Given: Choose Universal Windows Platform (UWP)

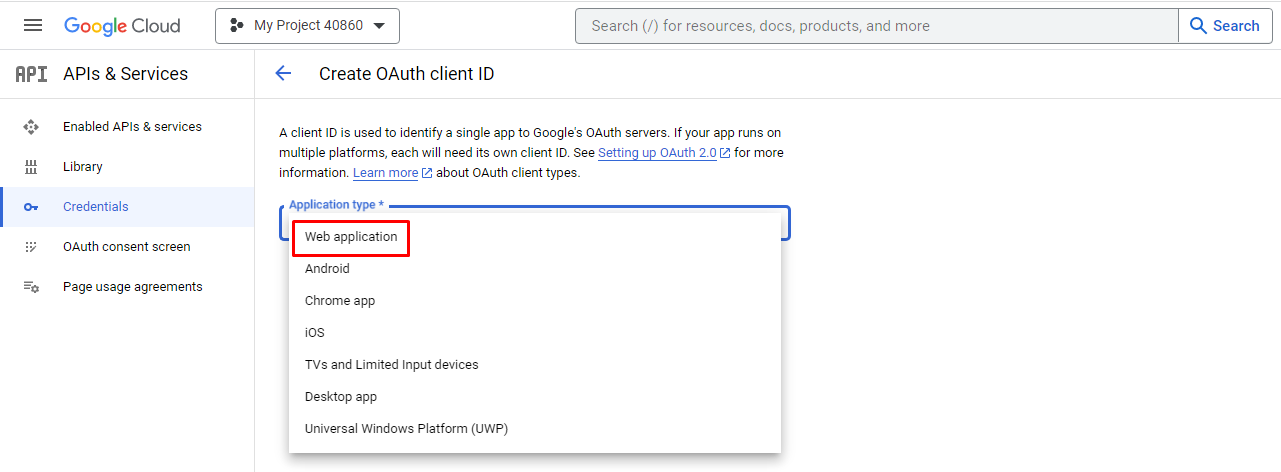Looking at the screenshot, I should (535, 429).
